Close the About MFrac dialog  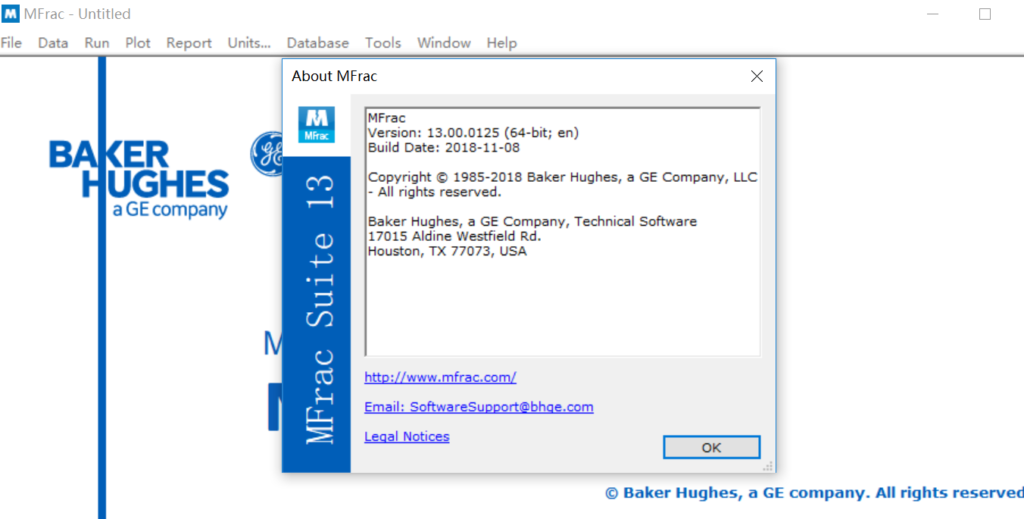point(757,76)
